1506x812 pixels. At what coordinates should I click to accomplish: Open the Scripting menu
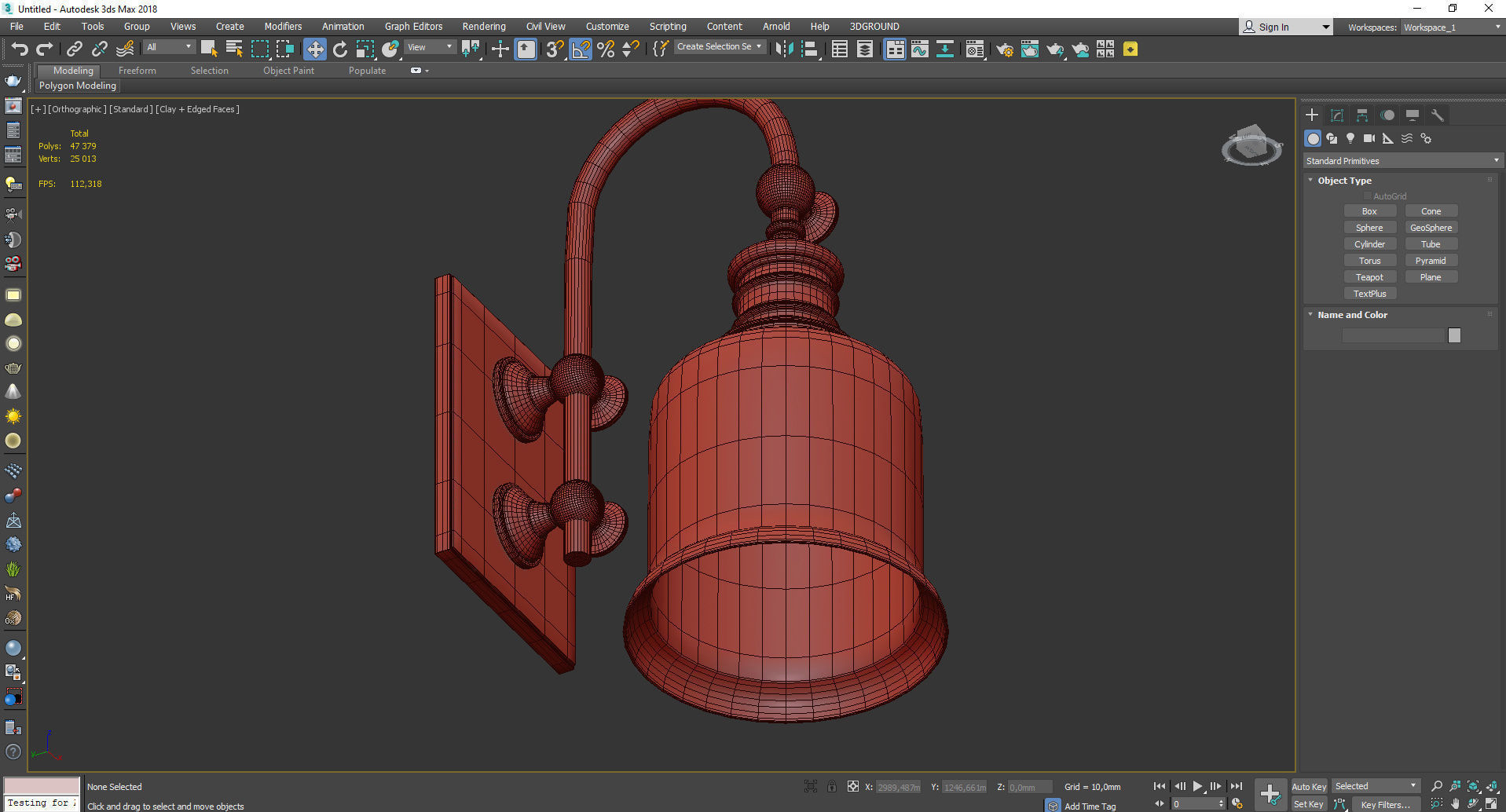point(668,26)
